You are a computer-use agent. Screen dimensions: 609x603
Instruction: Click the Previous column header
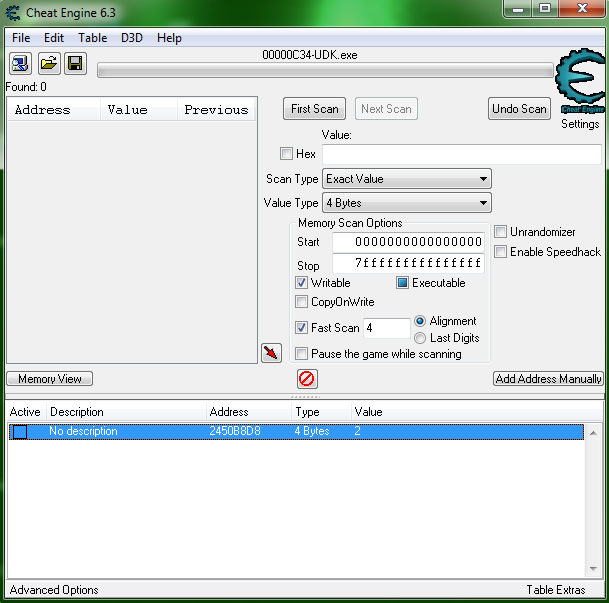[216, 110]
